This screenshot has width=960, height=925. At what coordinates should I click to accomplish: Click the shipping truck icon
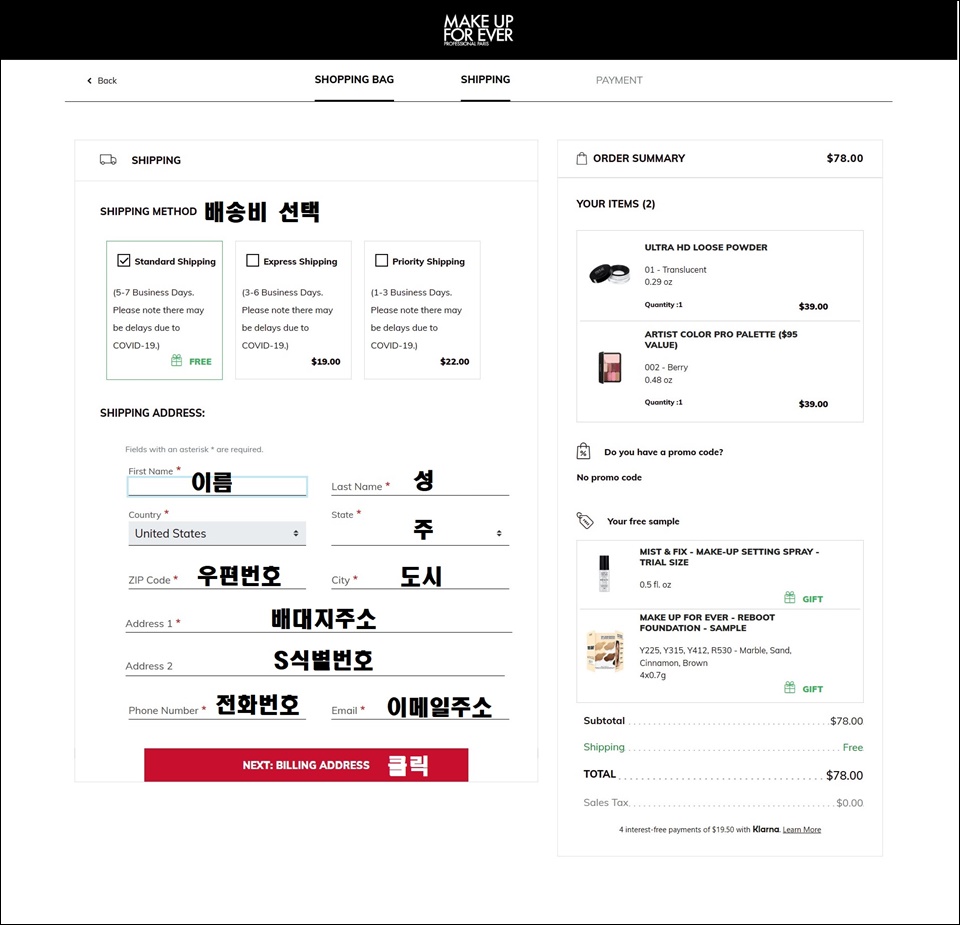click(x=108, y=160)
